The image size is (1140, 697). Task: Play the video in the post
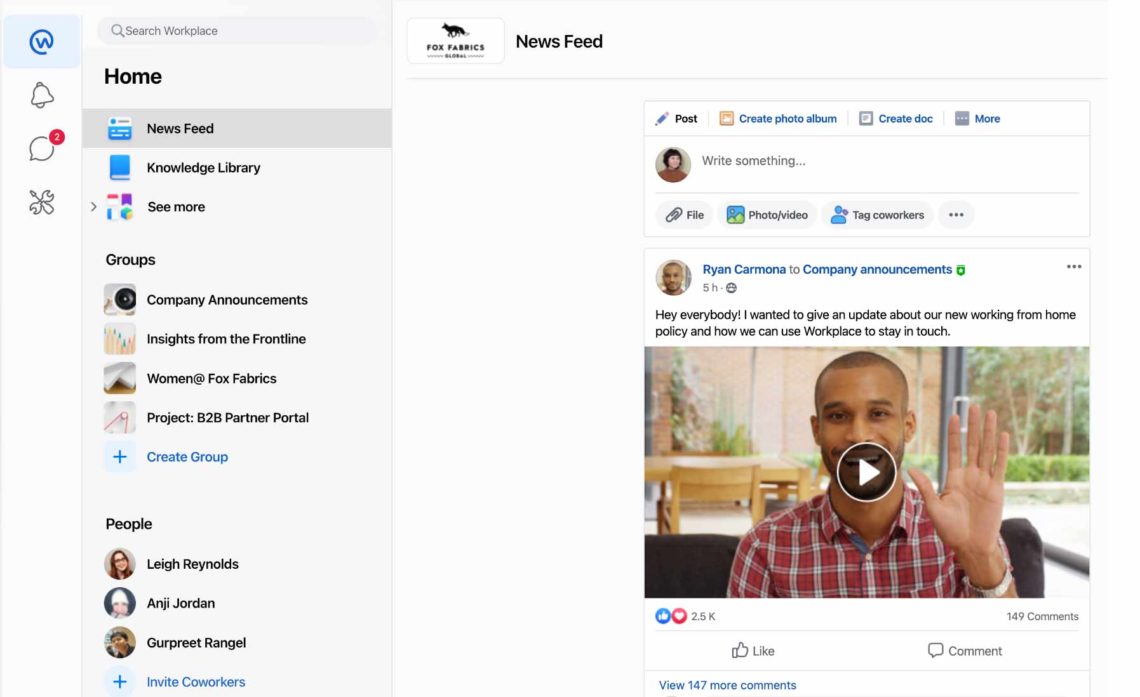(866, 472)
